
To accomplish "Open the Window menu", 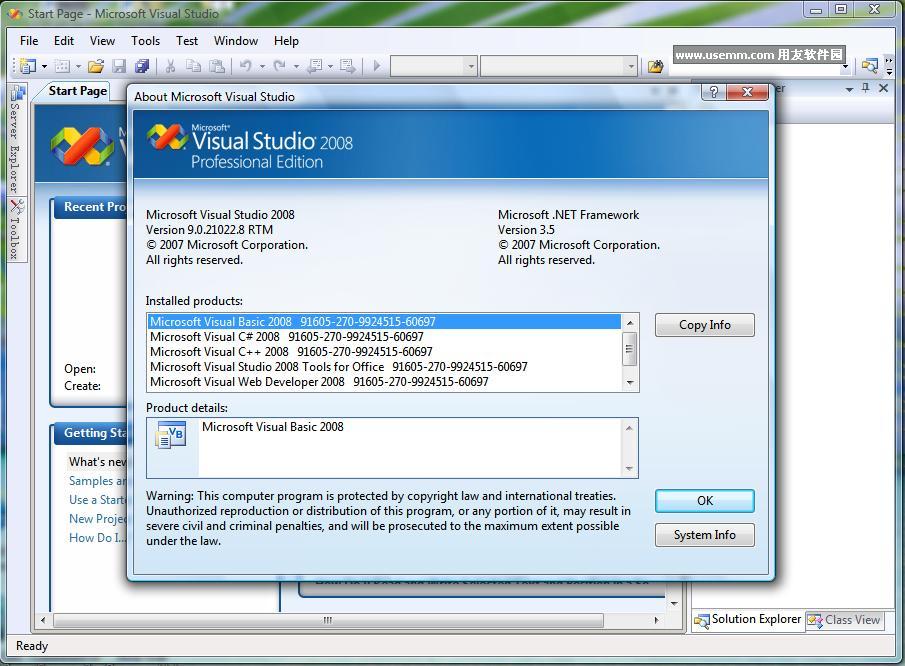I will coord(236,41).
